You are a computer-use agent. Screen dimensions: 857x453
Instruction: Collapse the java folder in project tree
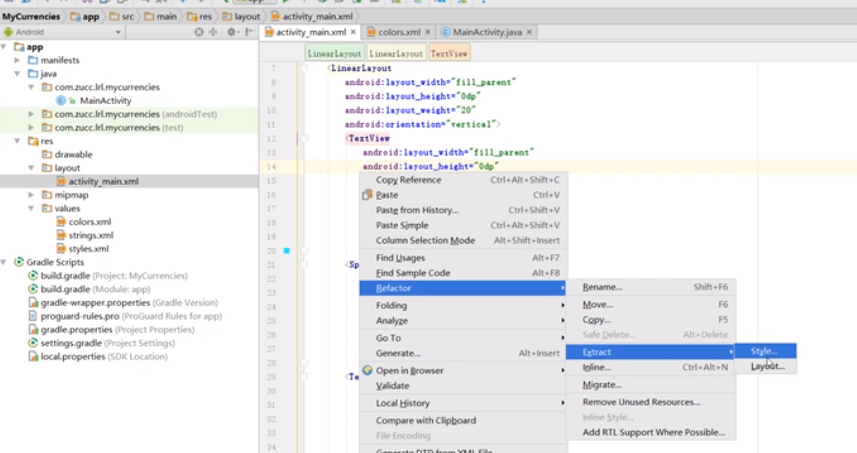click(18, 74)
